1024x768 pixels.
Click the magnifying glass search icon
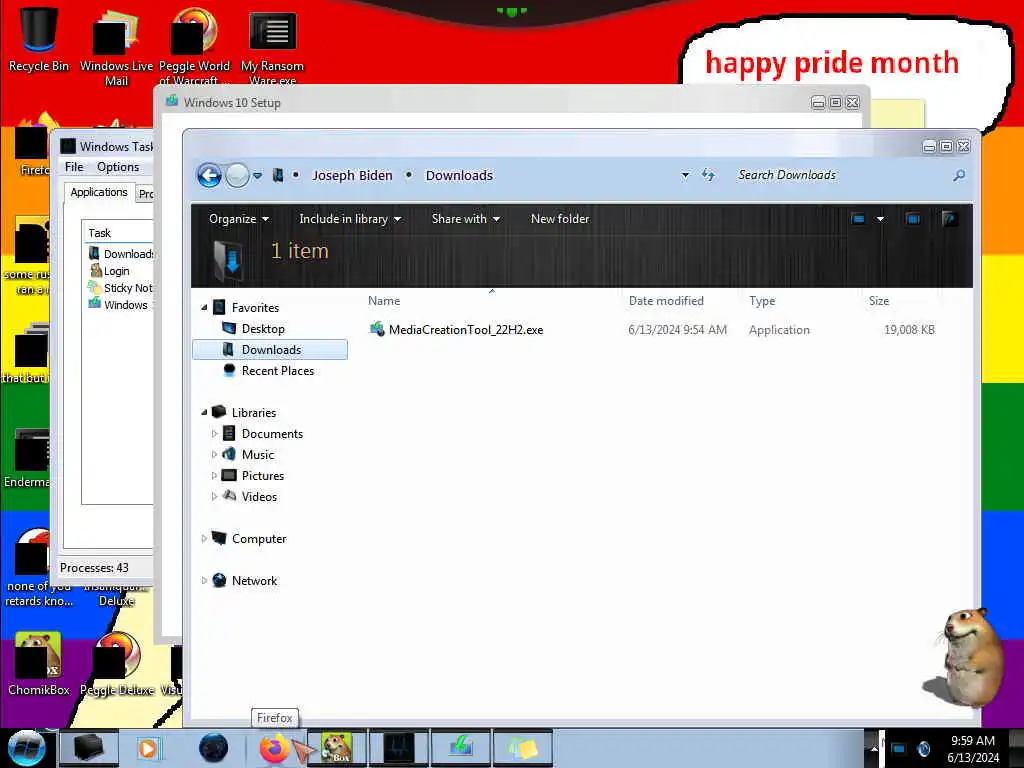959,175
